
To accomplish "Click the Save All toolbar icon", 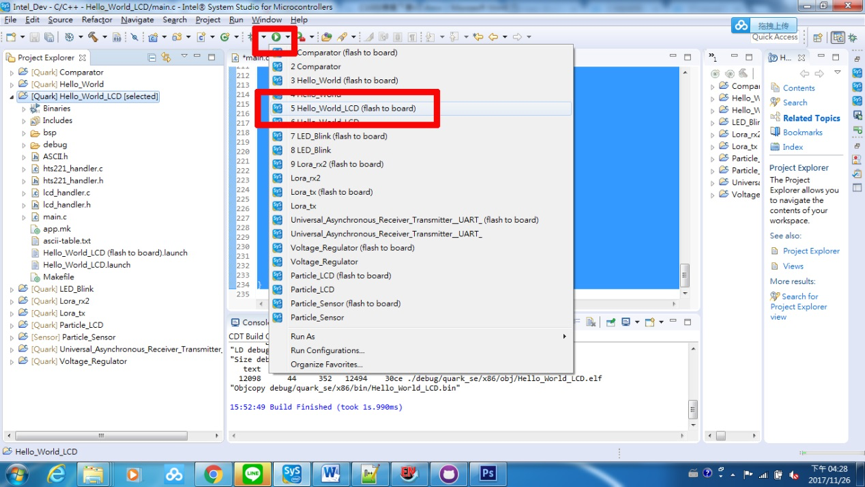I will (49, 37).
